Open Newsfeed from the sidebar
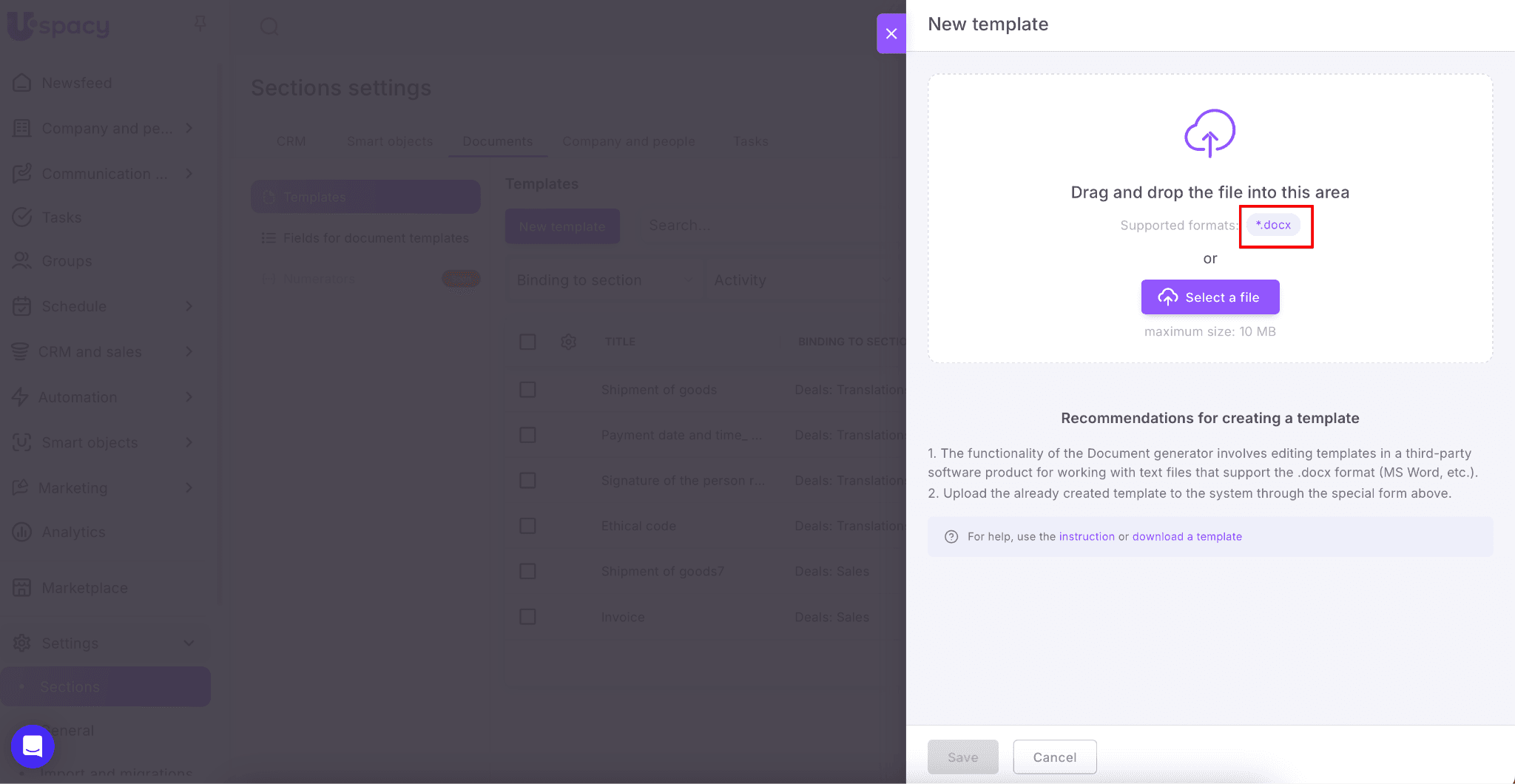This screenshot has width=1515, height=784. (76, 83)
